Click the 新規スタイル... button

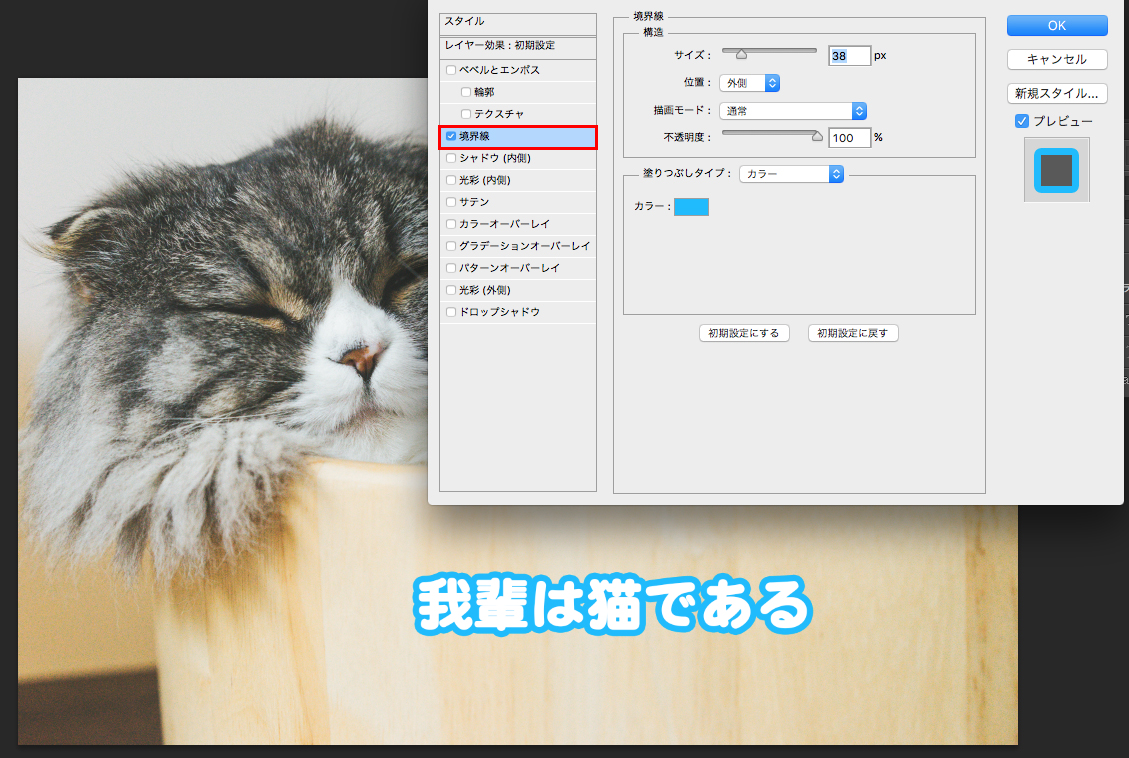(1057, 93)
